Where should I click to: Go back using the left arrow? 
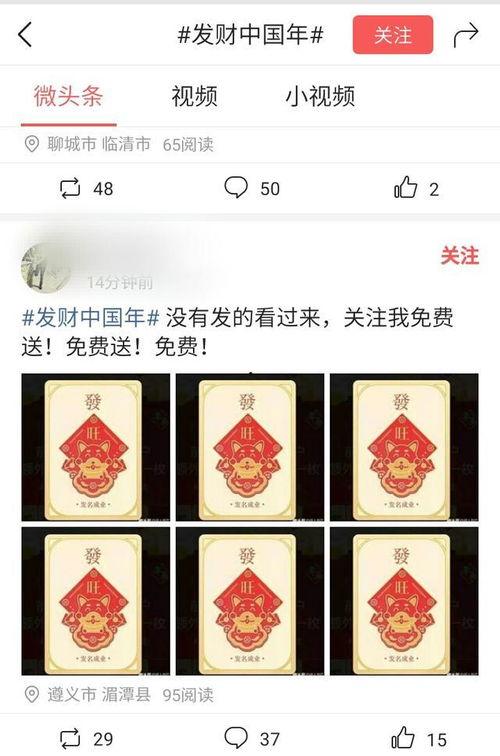[25, 35]
